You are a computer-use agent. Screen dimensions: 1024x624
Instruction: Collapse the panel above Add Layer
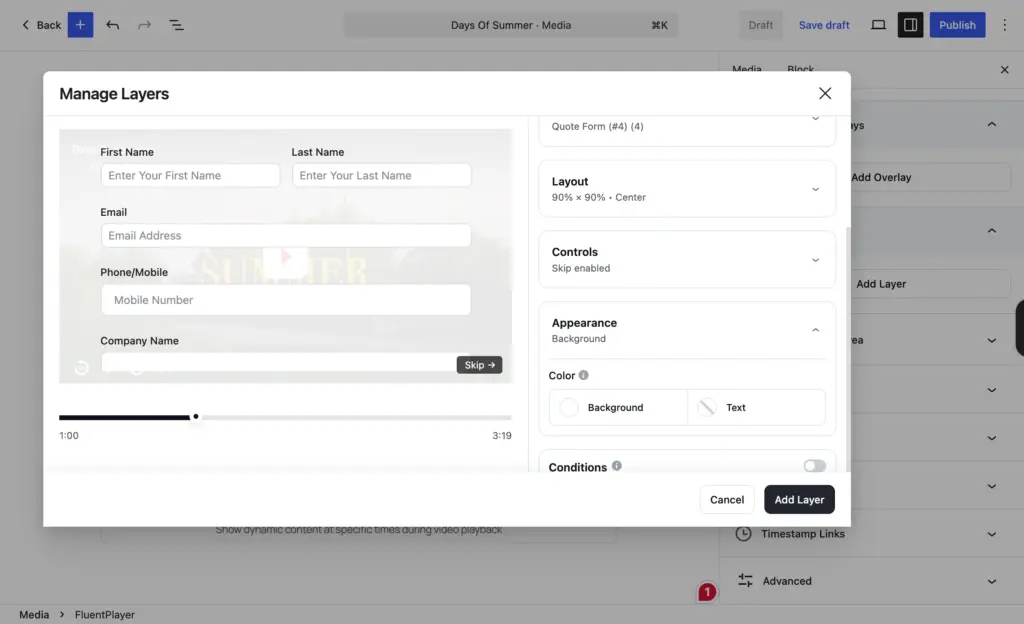(x=991, y=230)
